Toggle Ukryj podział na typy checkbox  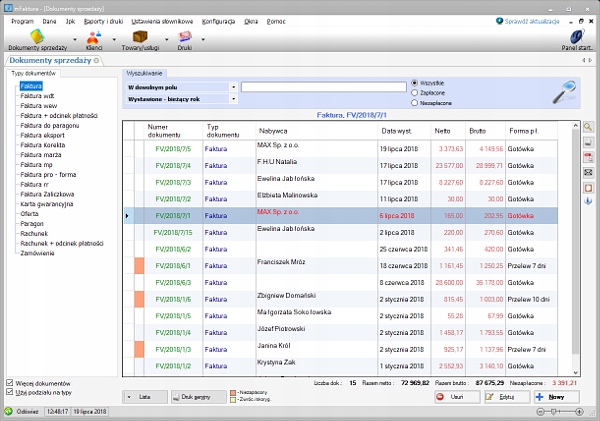[10, 393]
